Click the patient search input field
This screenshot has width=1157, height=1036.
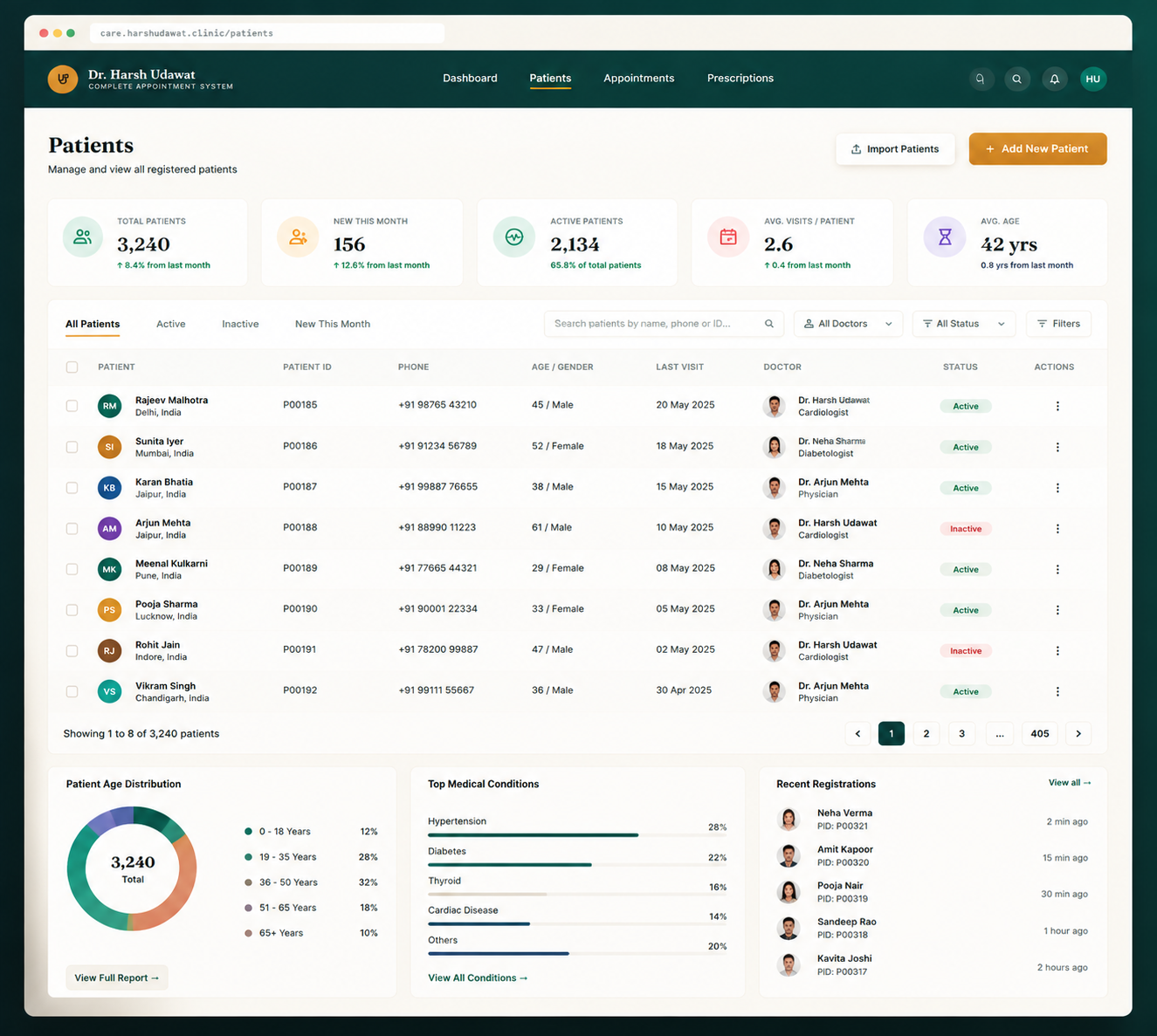(664, 324)
